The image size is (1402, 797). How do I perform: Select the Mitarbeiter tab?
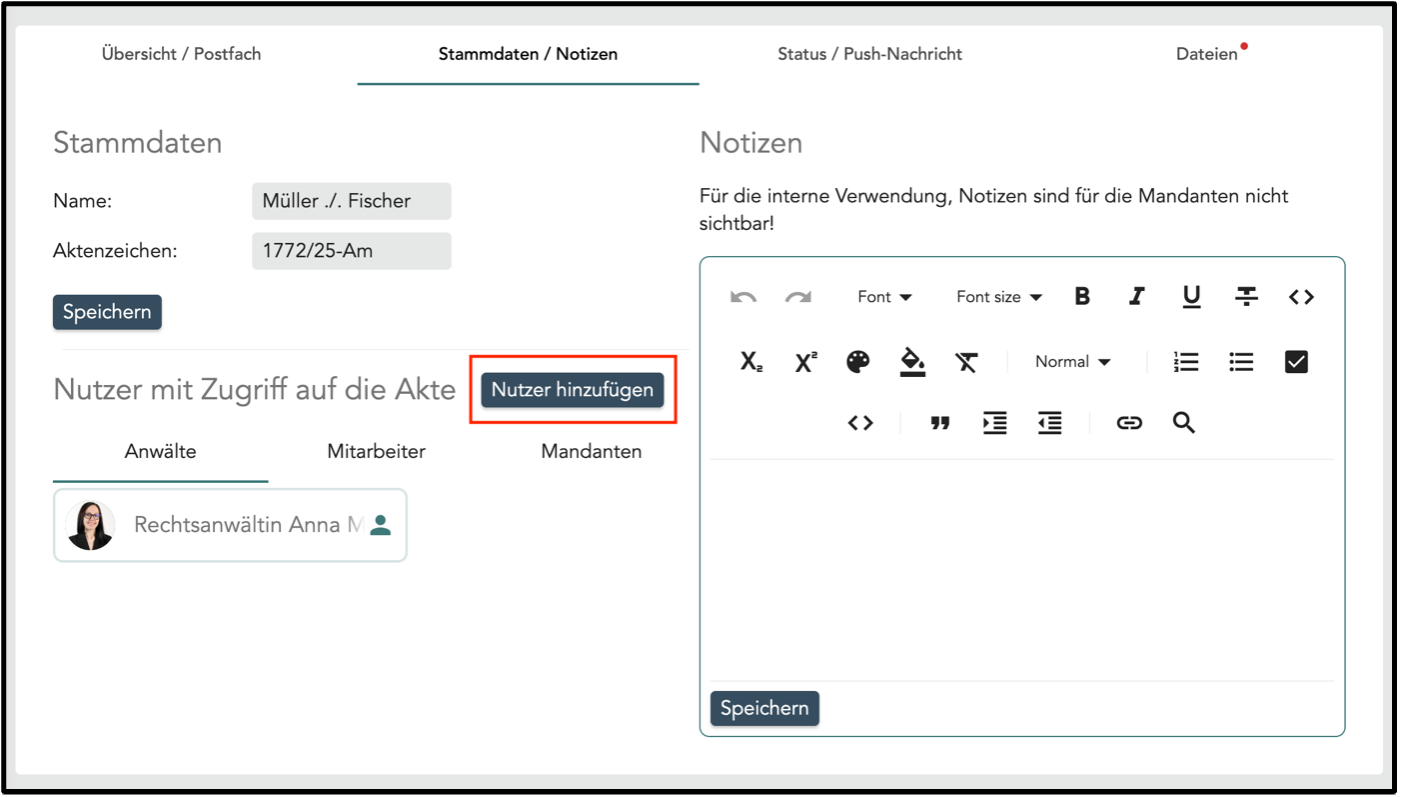376,452
